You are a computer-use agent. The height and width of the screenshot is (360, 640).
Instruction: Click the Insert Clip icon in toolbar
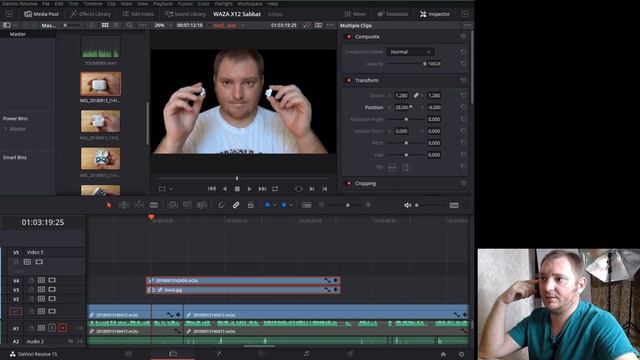pos(172,205)
